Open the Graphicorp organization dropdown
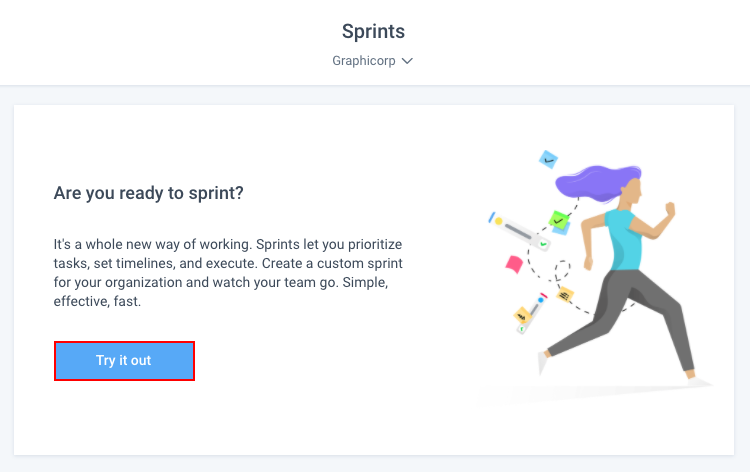The width and height of the screenshot is (750, 472). point(373,61)
